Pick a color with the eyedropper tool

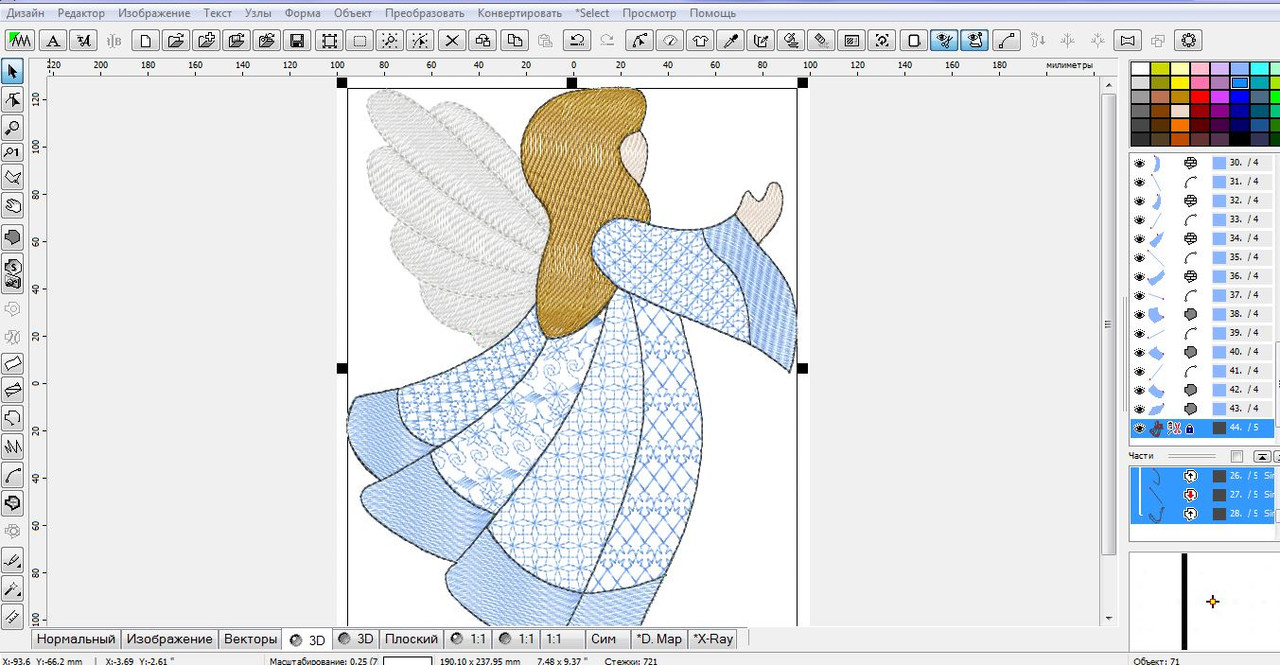point(731,41)
